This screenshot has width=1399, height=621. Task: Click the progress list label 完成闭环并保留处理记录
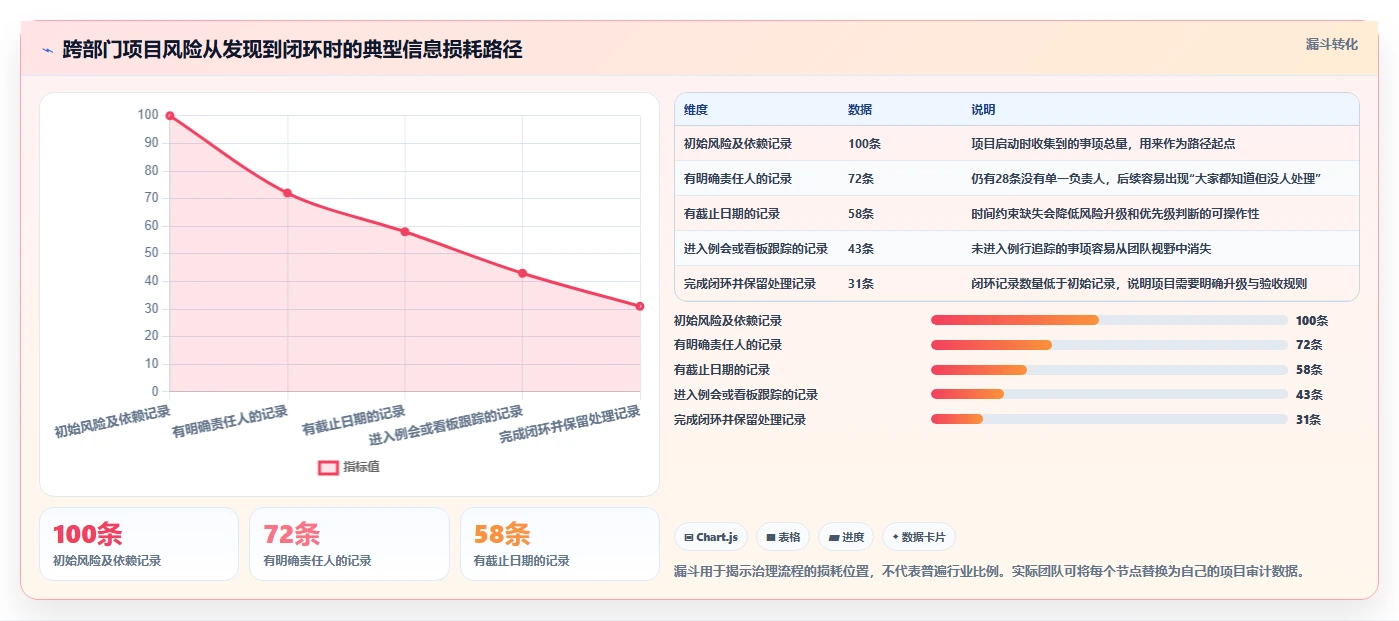[x=740, y=420]
